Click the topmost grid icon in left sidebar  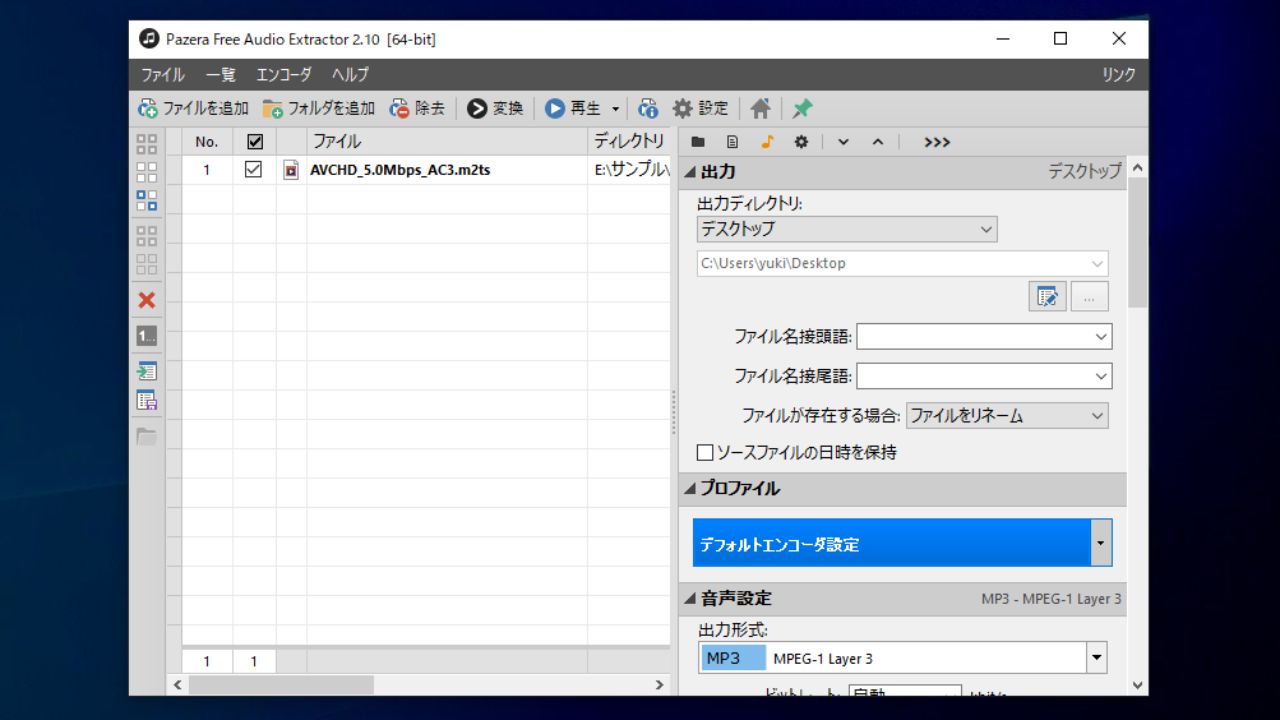pyautogui.click(x=147, y=144)
